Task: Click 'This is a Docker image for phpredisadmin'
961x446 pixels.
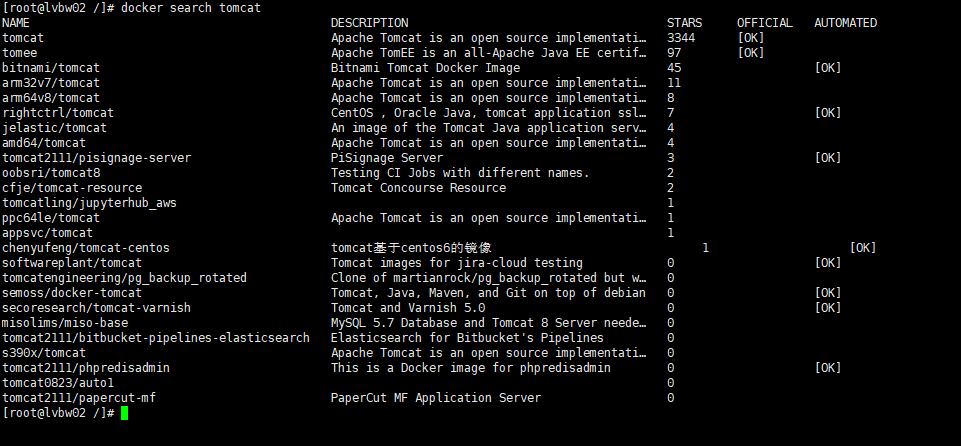Action: pos(471,368)
